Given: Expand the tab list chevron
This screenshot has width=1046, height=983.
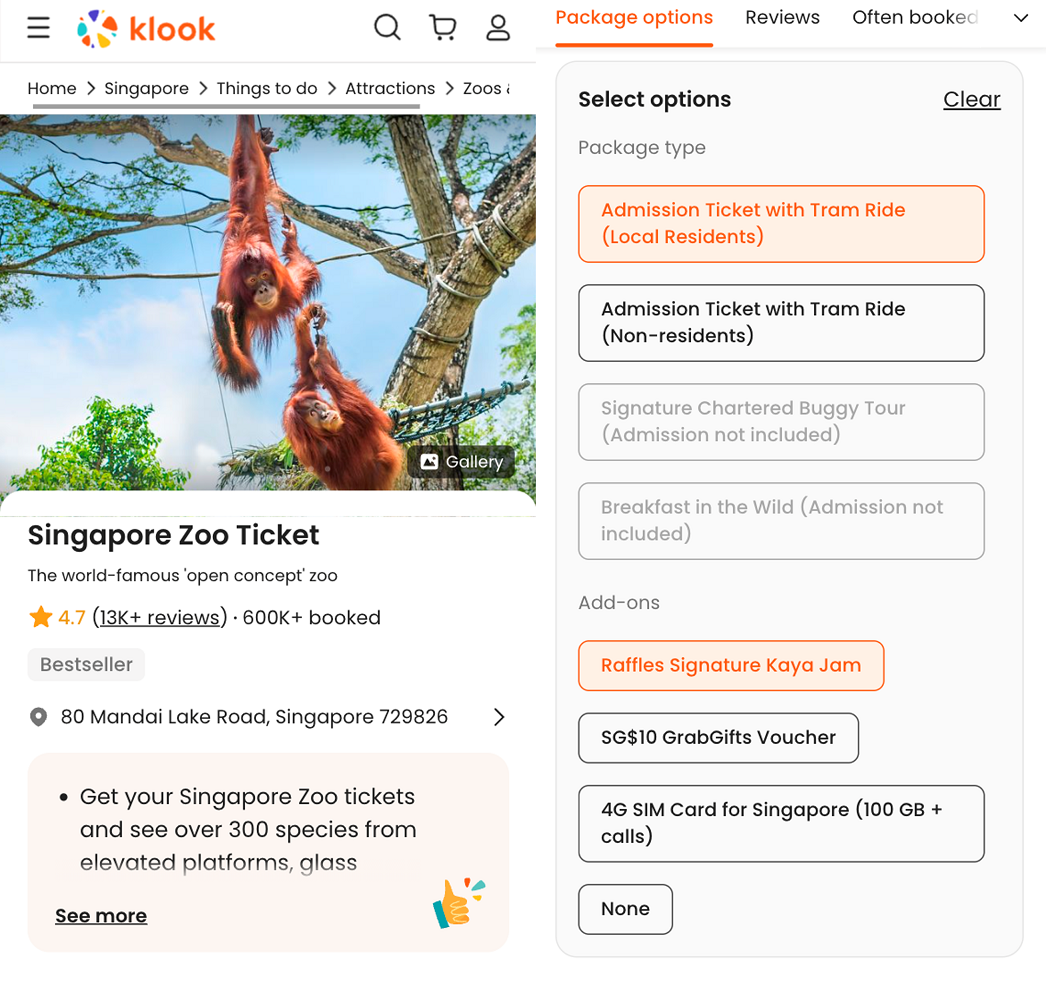Looking at the screenshot, I should click(x=1020, y=18).
